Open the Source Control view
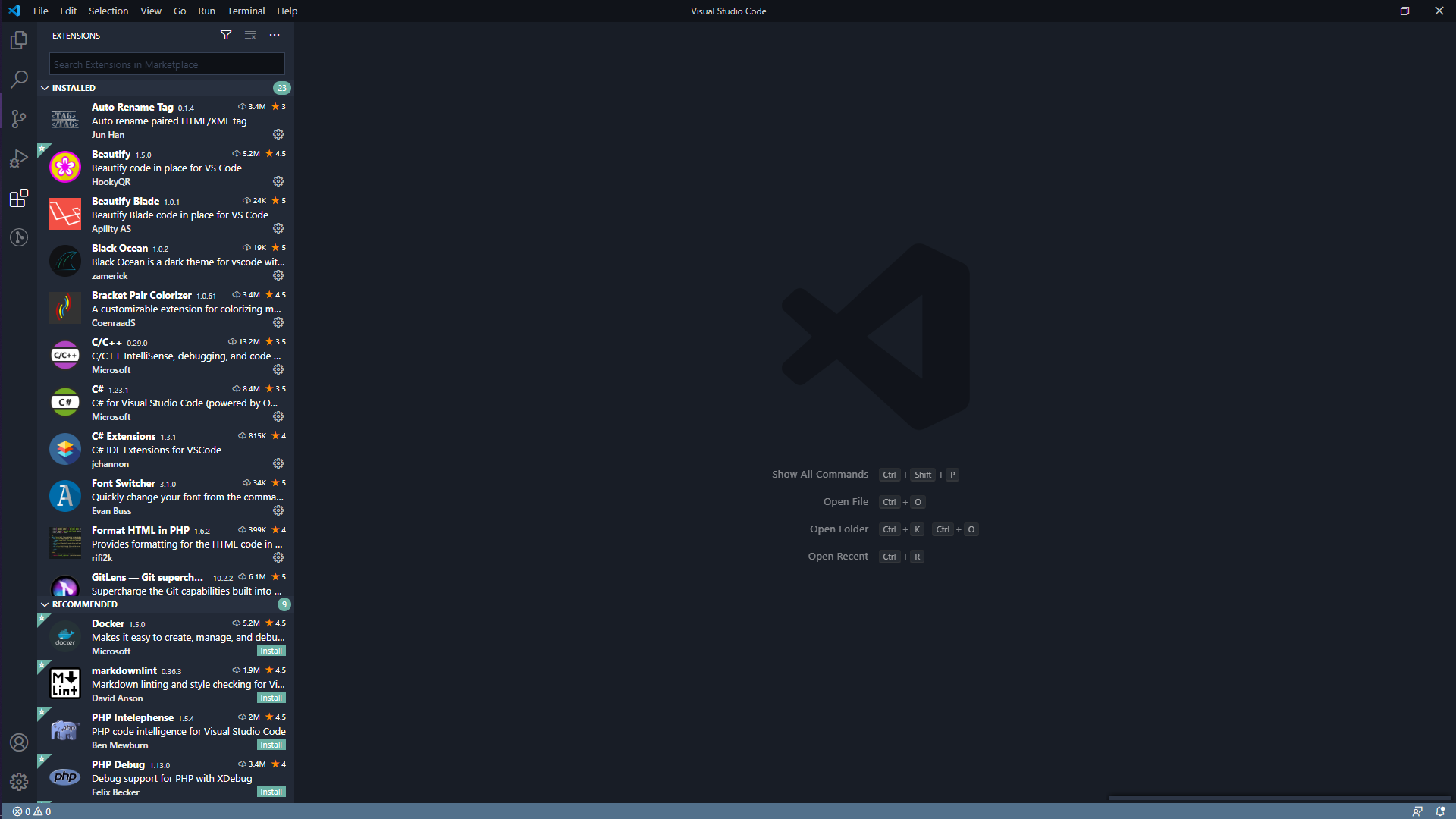 pos(19,118)
